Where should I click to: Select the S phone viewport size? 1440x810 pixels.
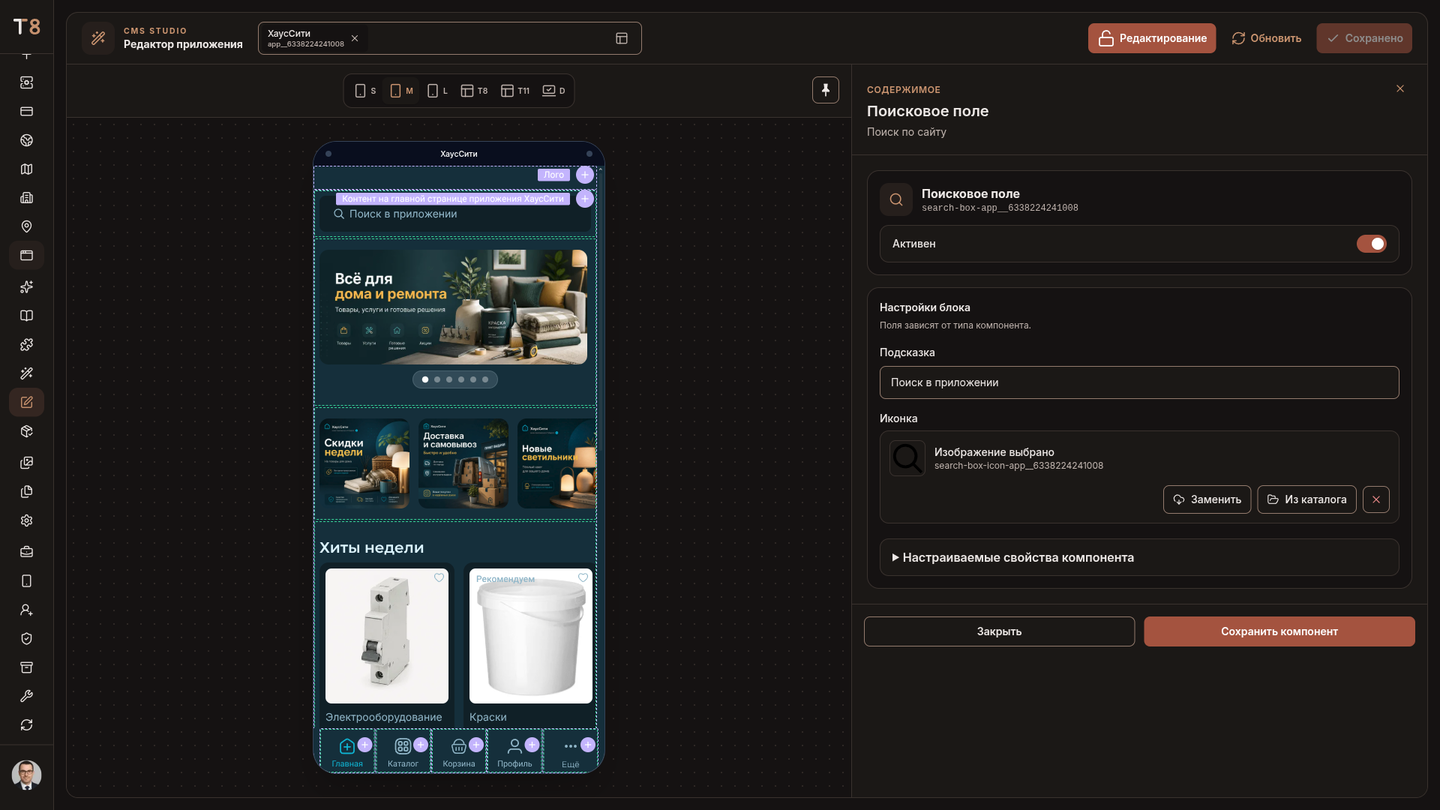pos(365,91)
